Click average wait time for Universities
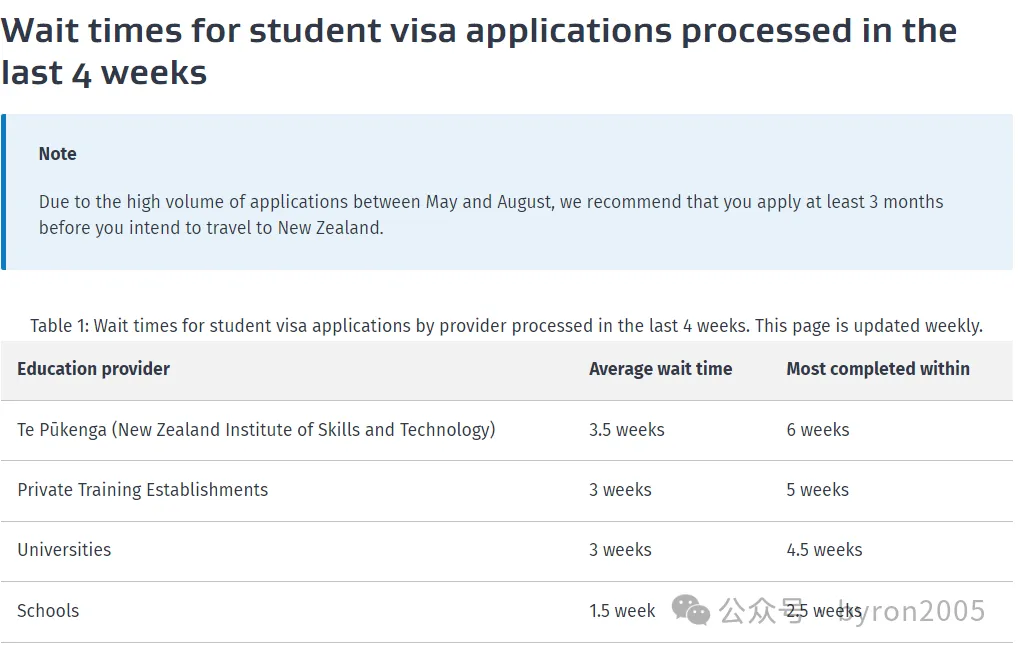 pos(620,550)
